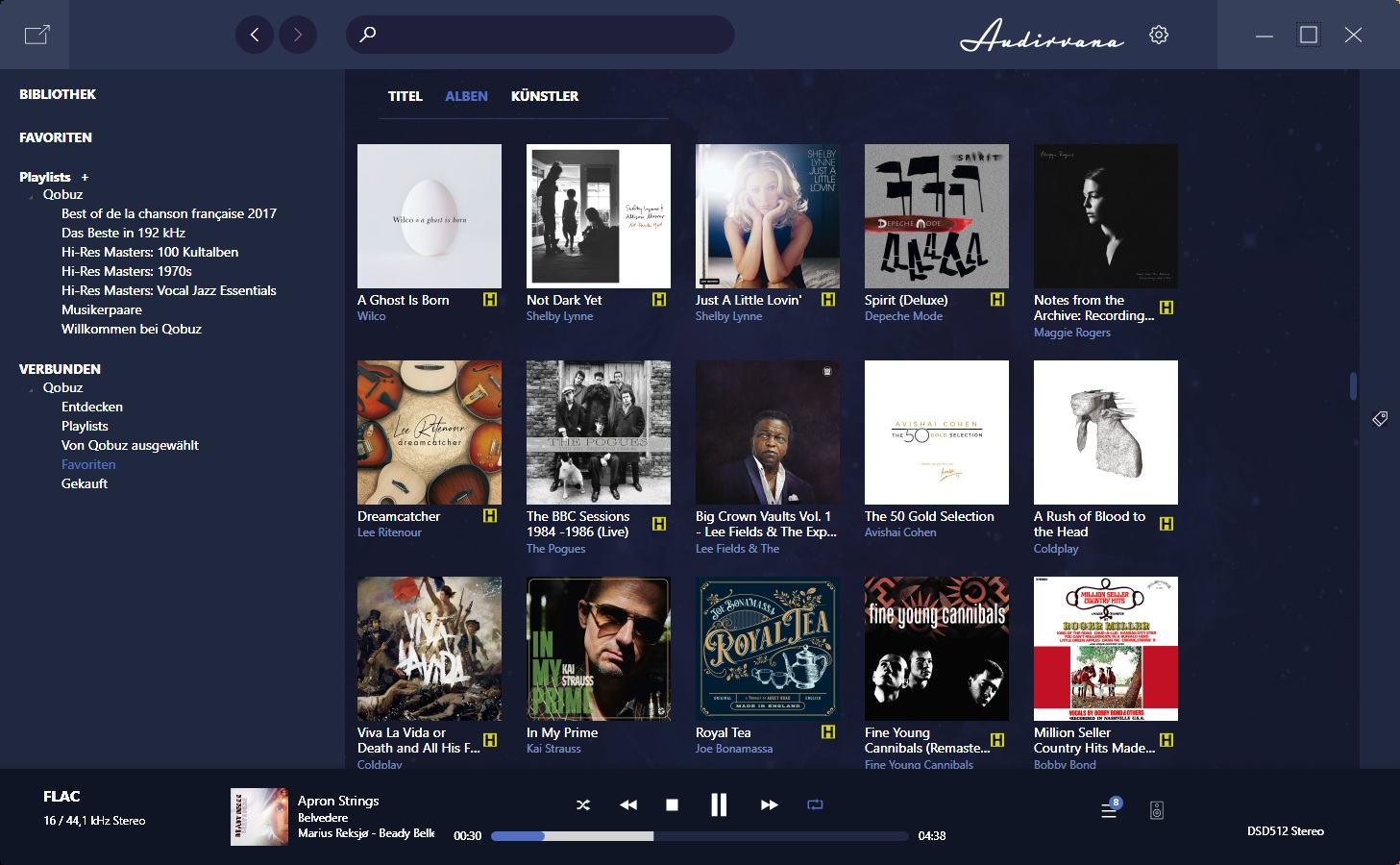
Task: Open Gekauft under Qobuz
Action: 85,483
